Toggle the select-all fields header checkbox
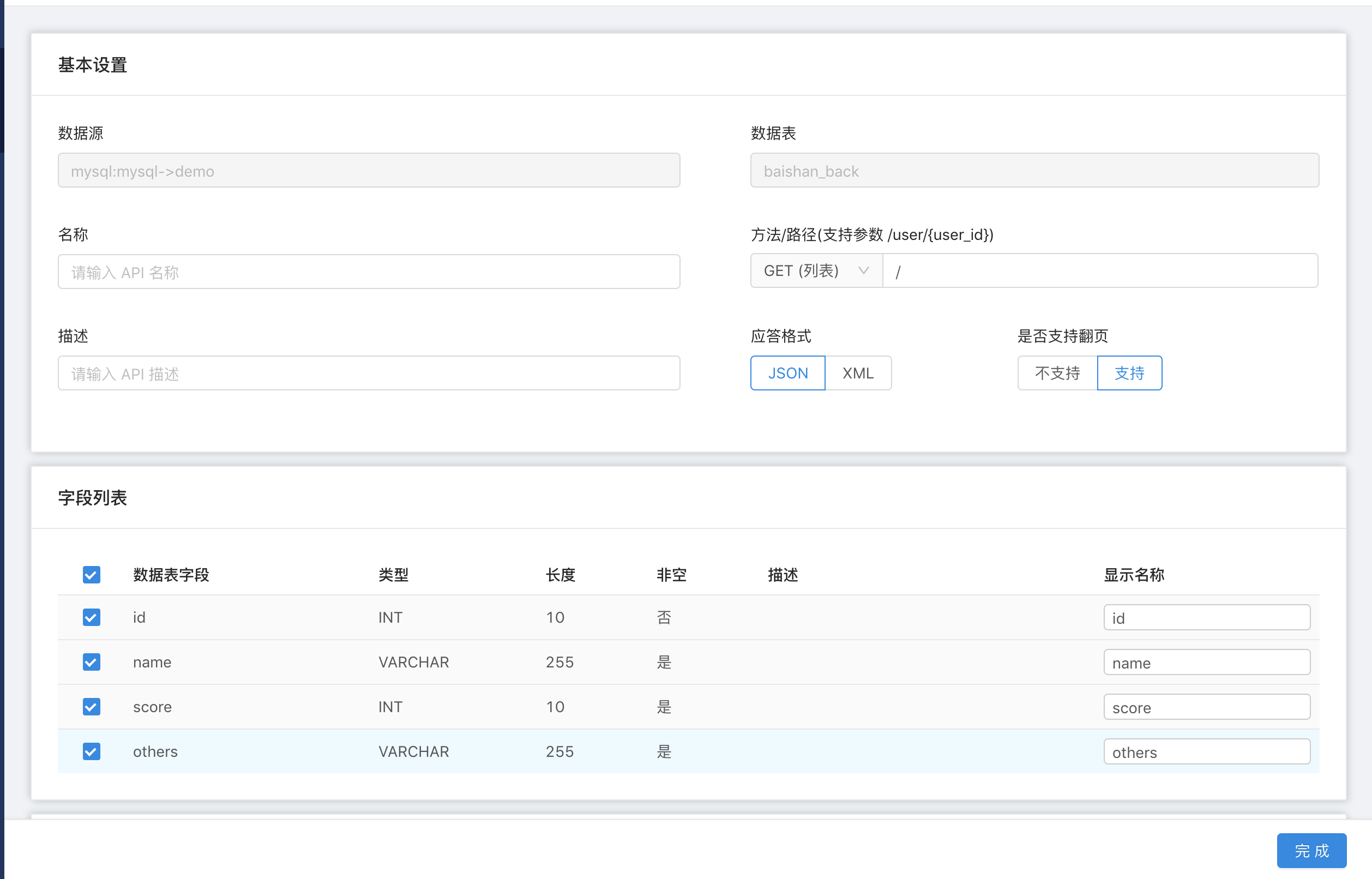The image size is (1372, 879). [x=91, y=575]
